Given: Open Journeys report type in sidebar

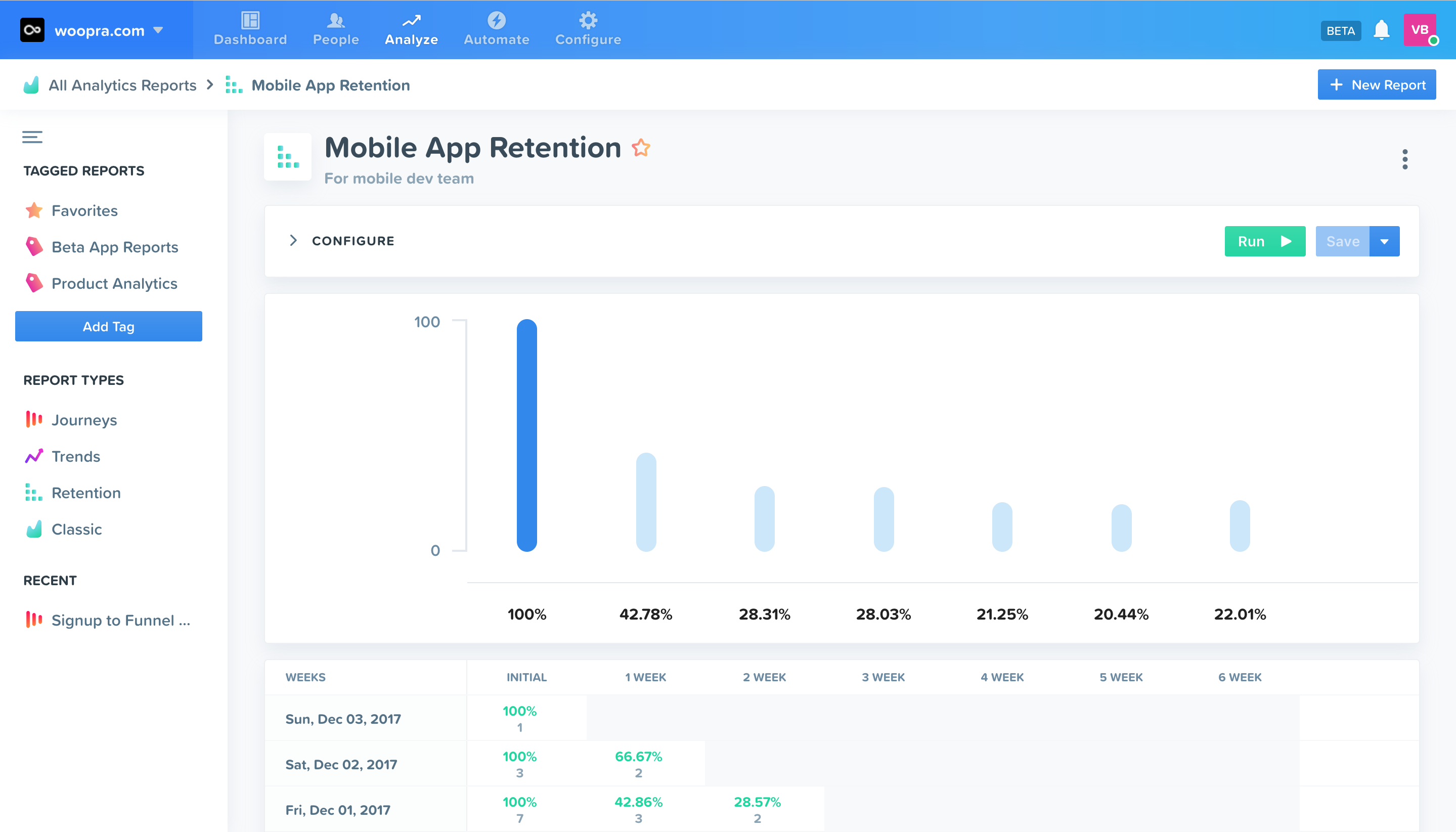Looking at the screenshot, I should pyautogui.click(x=84, y=420).
